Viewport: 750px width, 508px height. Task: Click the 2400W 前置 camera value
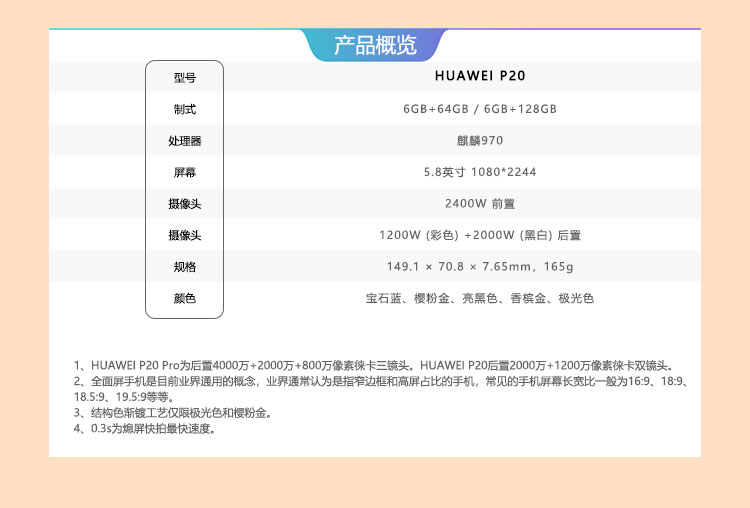coord(480,204)
